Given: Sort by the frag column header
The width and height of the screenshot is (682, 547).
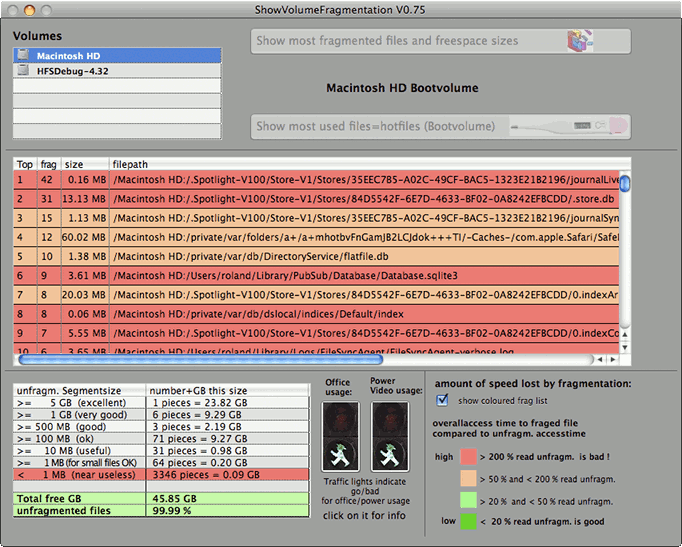Looking at the screenshot, I should [49, 164].
